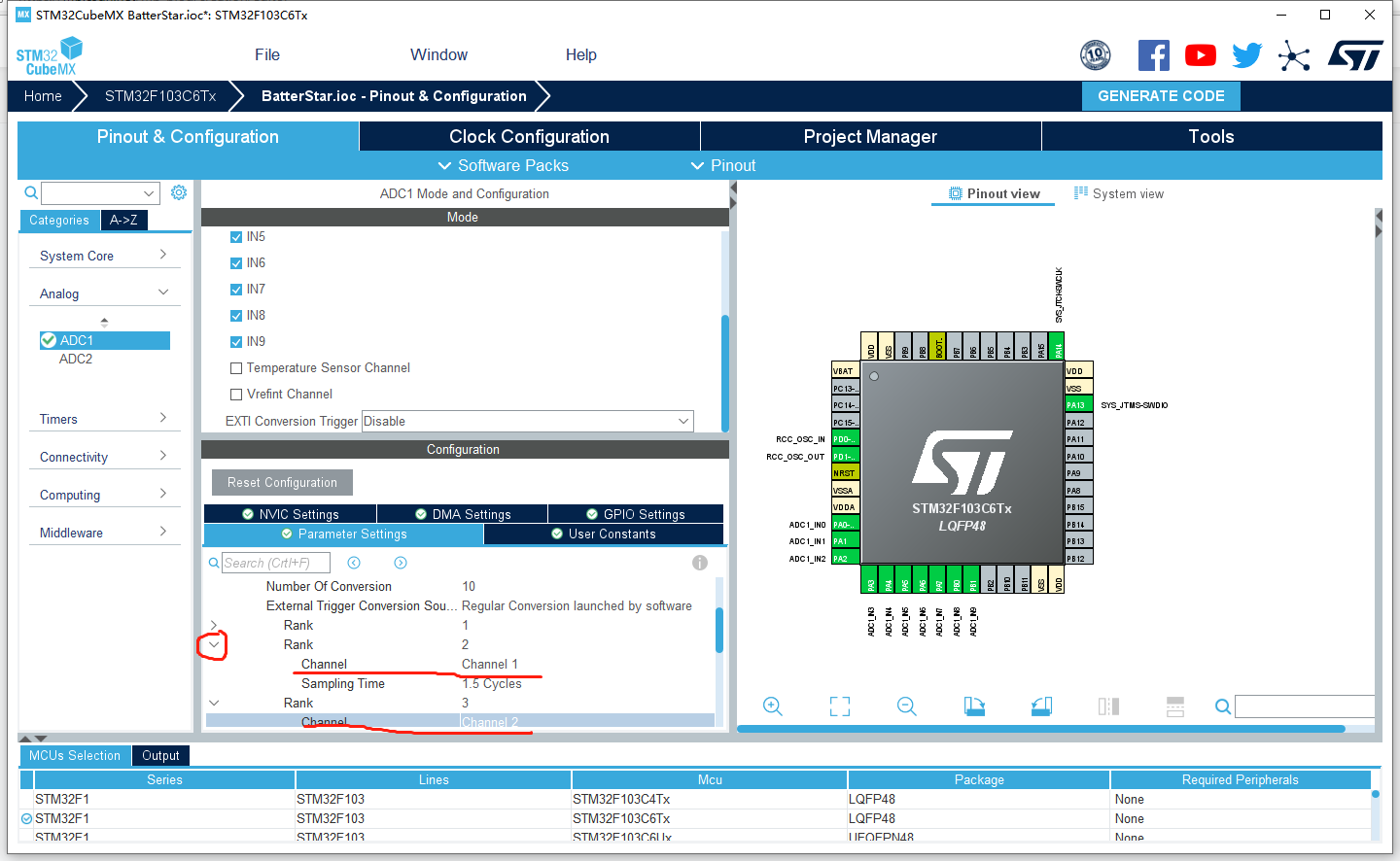Rotate the chip package counterclockwise
This screenshot has height=861, width=1400.
pyautogui.click(x=1041, y=706)
